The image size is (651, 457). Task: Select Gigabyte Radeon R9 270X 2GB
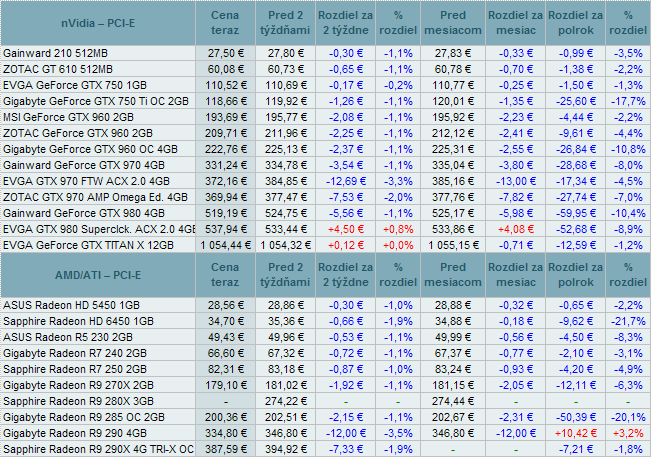[x=78, y=385]
